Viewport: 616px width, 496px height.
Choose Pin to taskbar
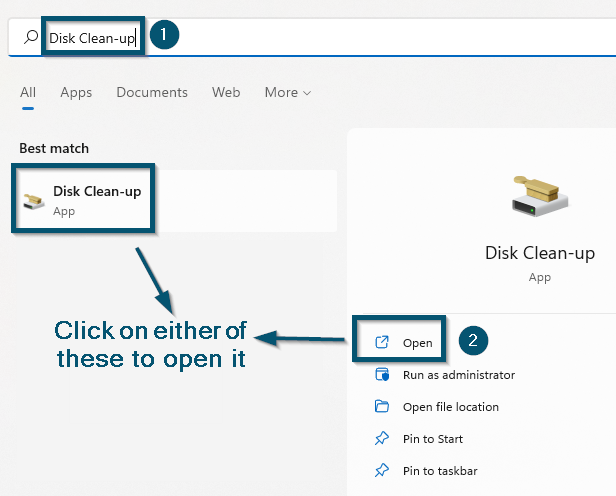coord(440,471)
